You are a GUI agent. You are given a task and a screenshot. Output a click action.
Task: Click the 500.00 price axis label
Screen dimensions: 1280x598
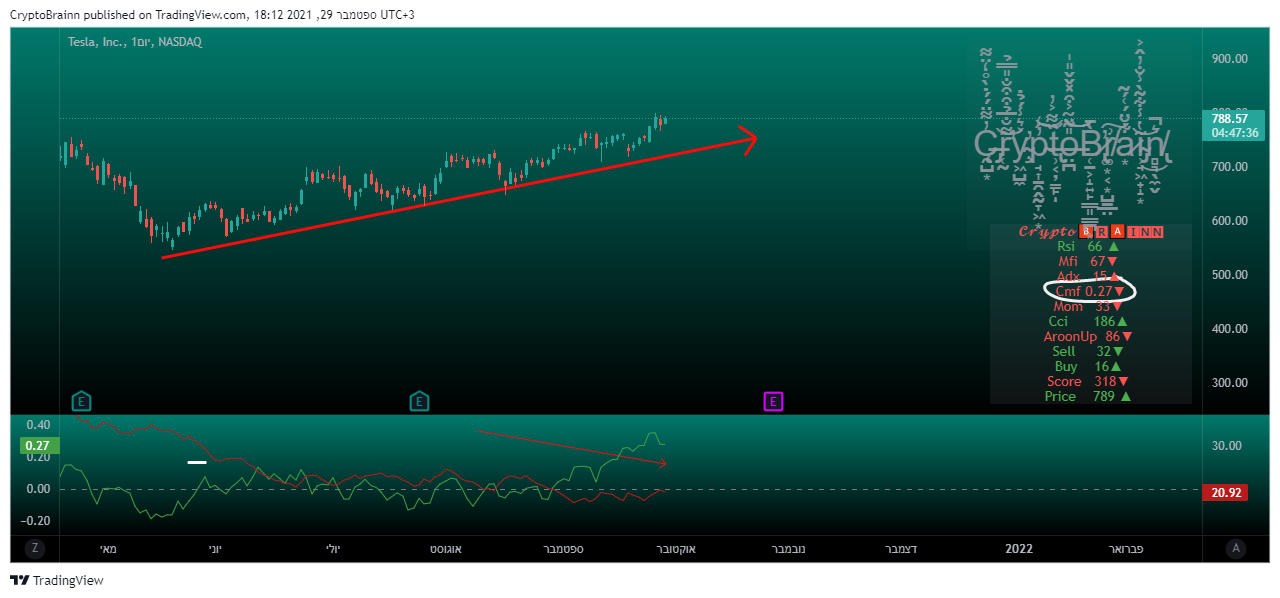pos(1229,275)
